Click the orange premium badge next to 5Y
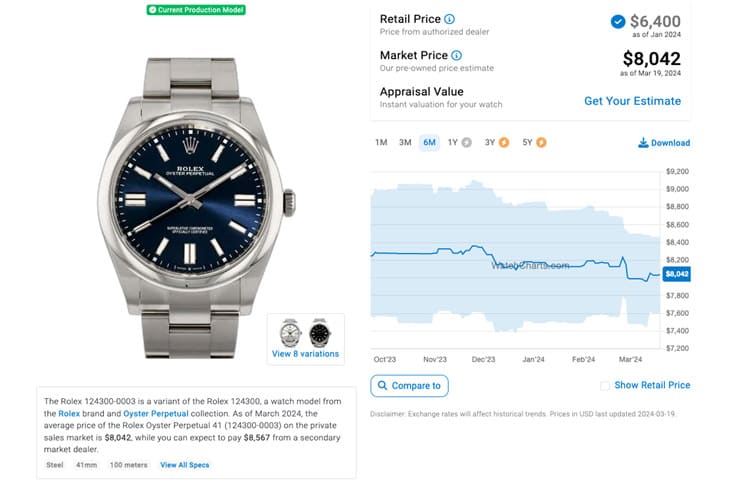Screen dimensions: 730x482 pos(541,143)
